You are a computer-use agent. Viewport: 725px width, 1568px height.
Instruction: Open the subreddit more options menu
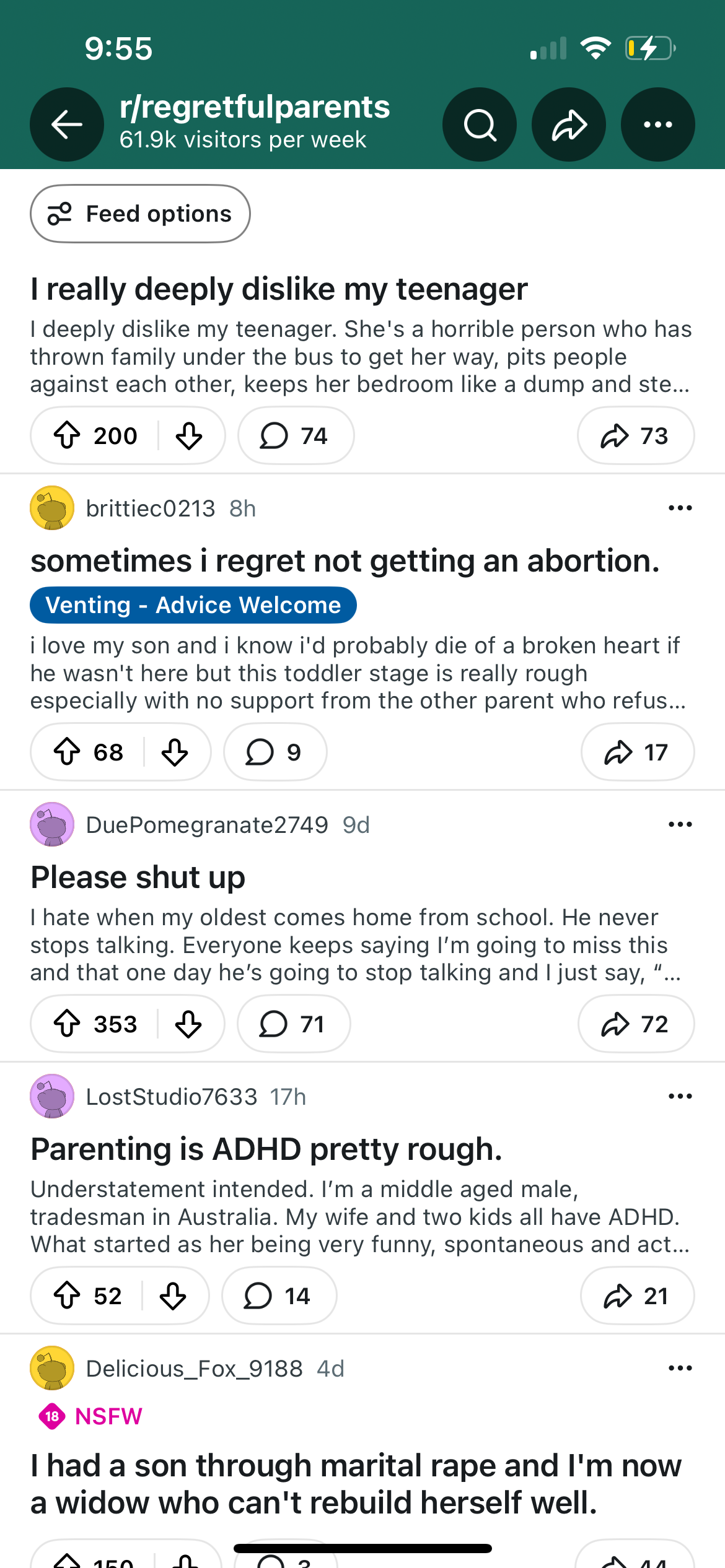[x=658, y=124]
